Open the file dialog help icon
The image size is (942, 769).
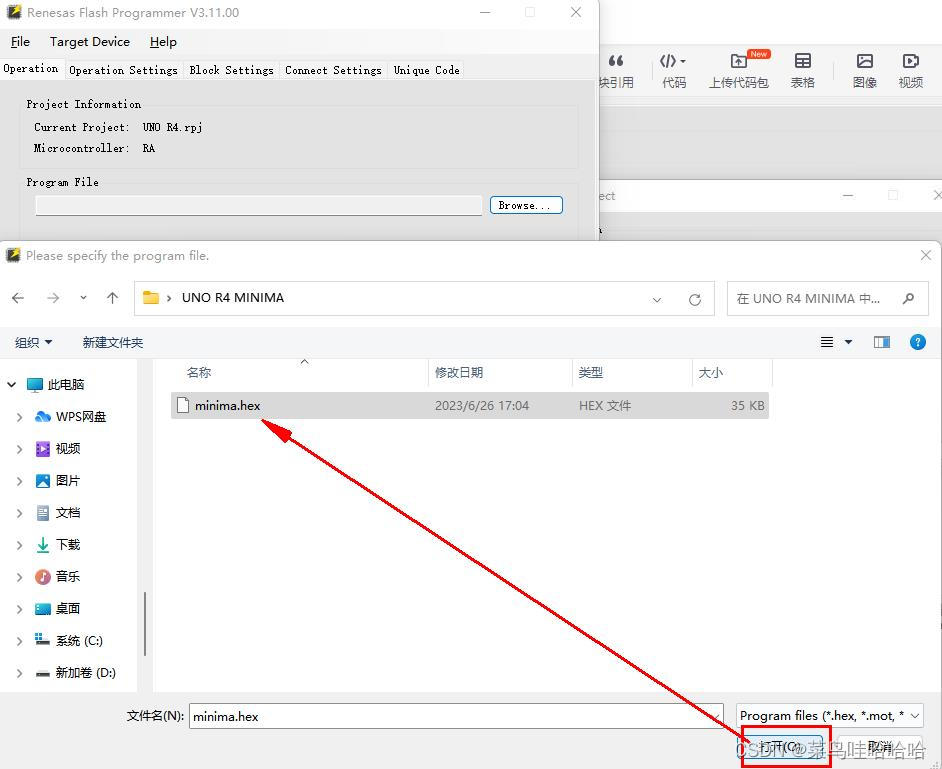coord(917,342)
